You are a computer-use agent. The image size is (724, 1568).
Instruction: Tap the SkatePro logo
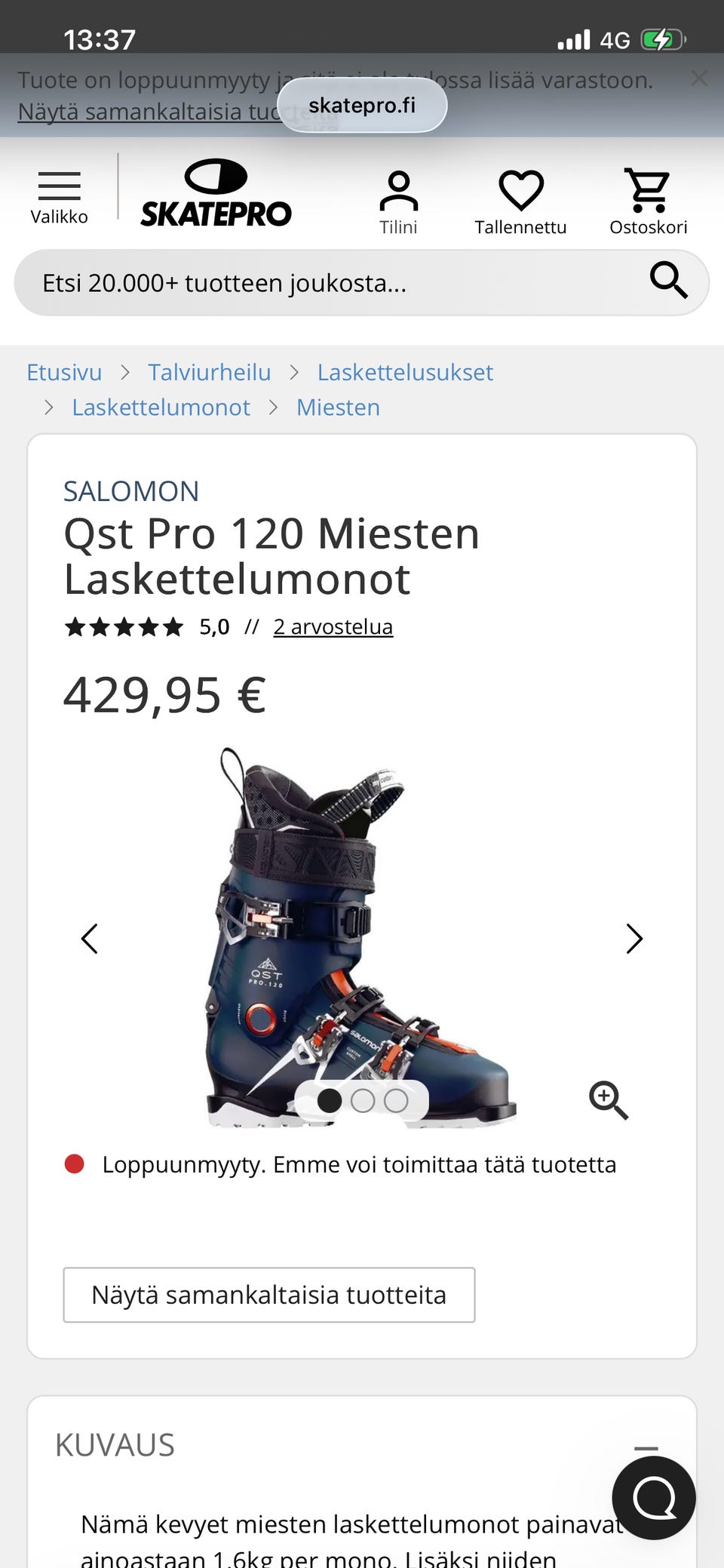[216, 193]
